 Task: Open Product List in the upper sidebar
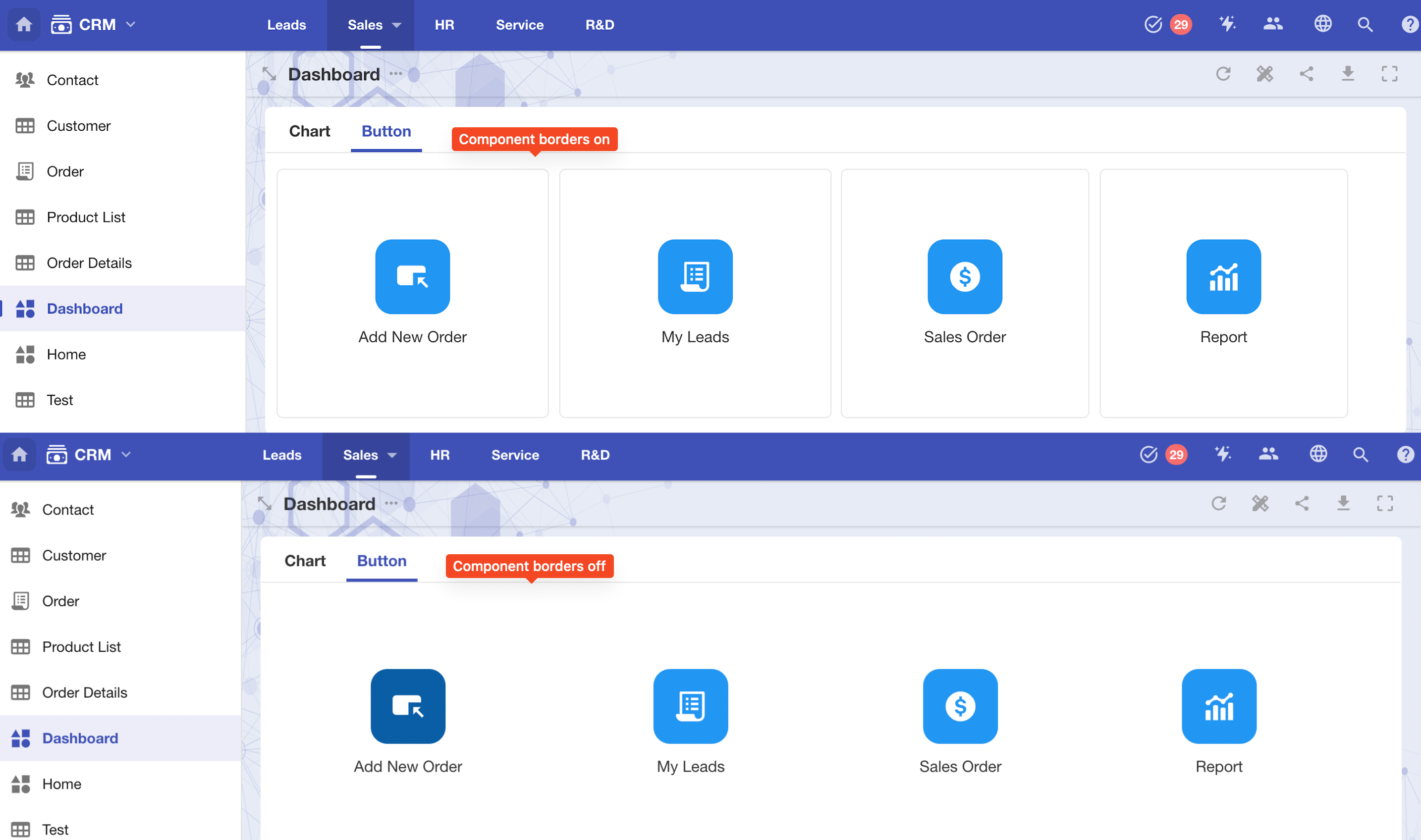tap(86, 217)
